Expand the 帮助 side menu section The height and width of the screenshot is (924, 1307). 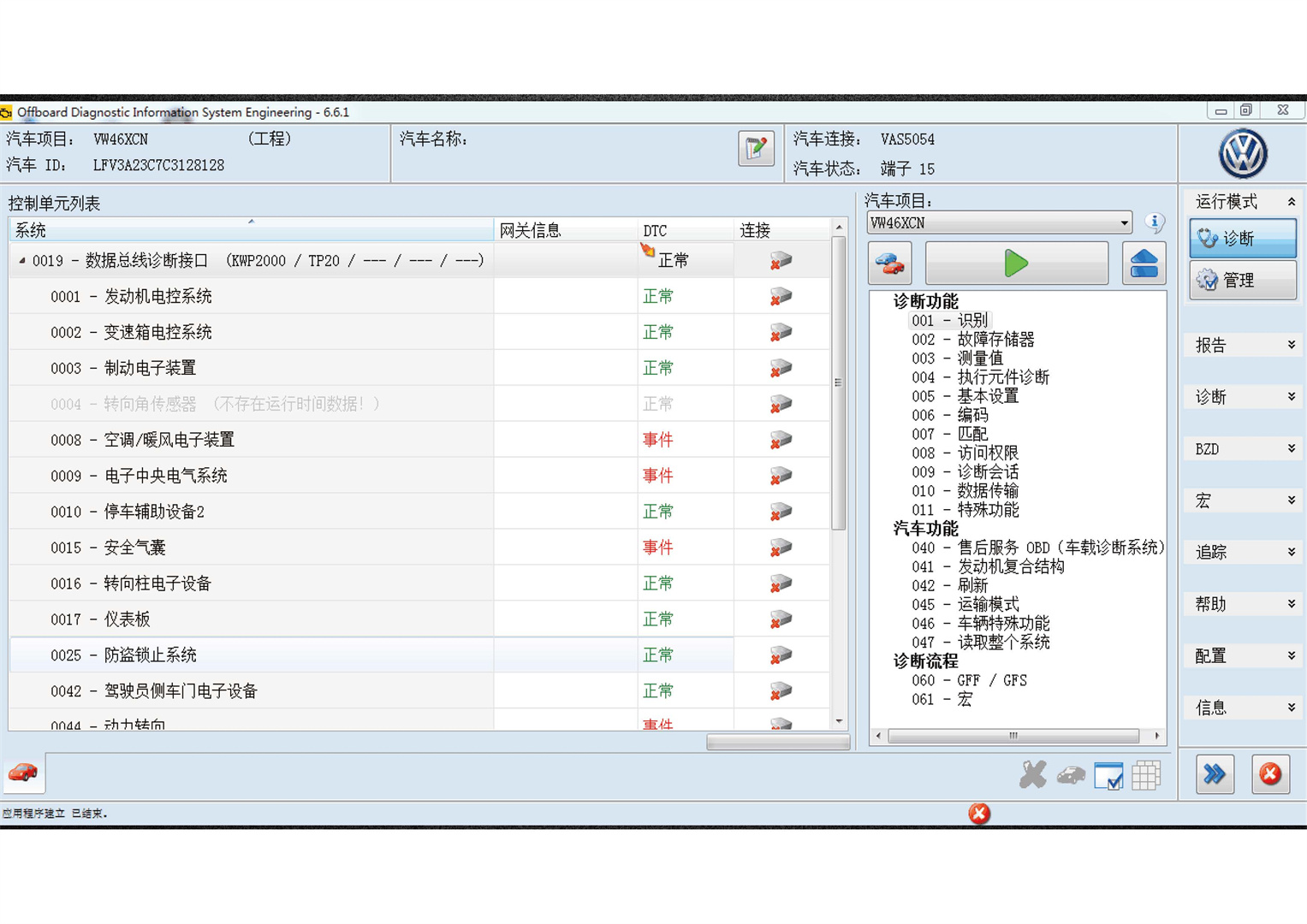(x=1243, y=604)
